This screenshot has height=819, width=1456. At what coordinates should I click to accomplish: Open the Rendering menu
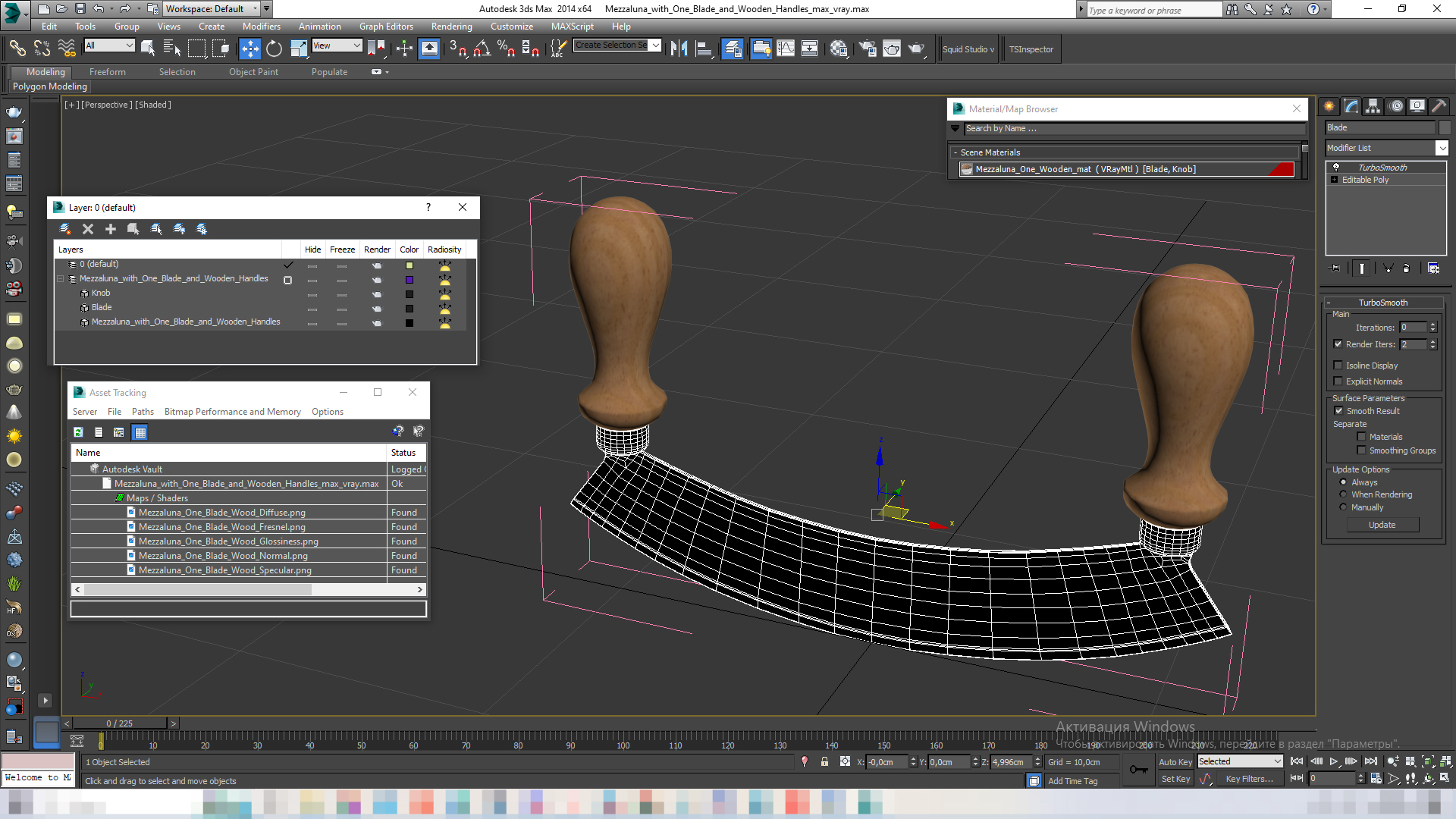click(451, 27)
